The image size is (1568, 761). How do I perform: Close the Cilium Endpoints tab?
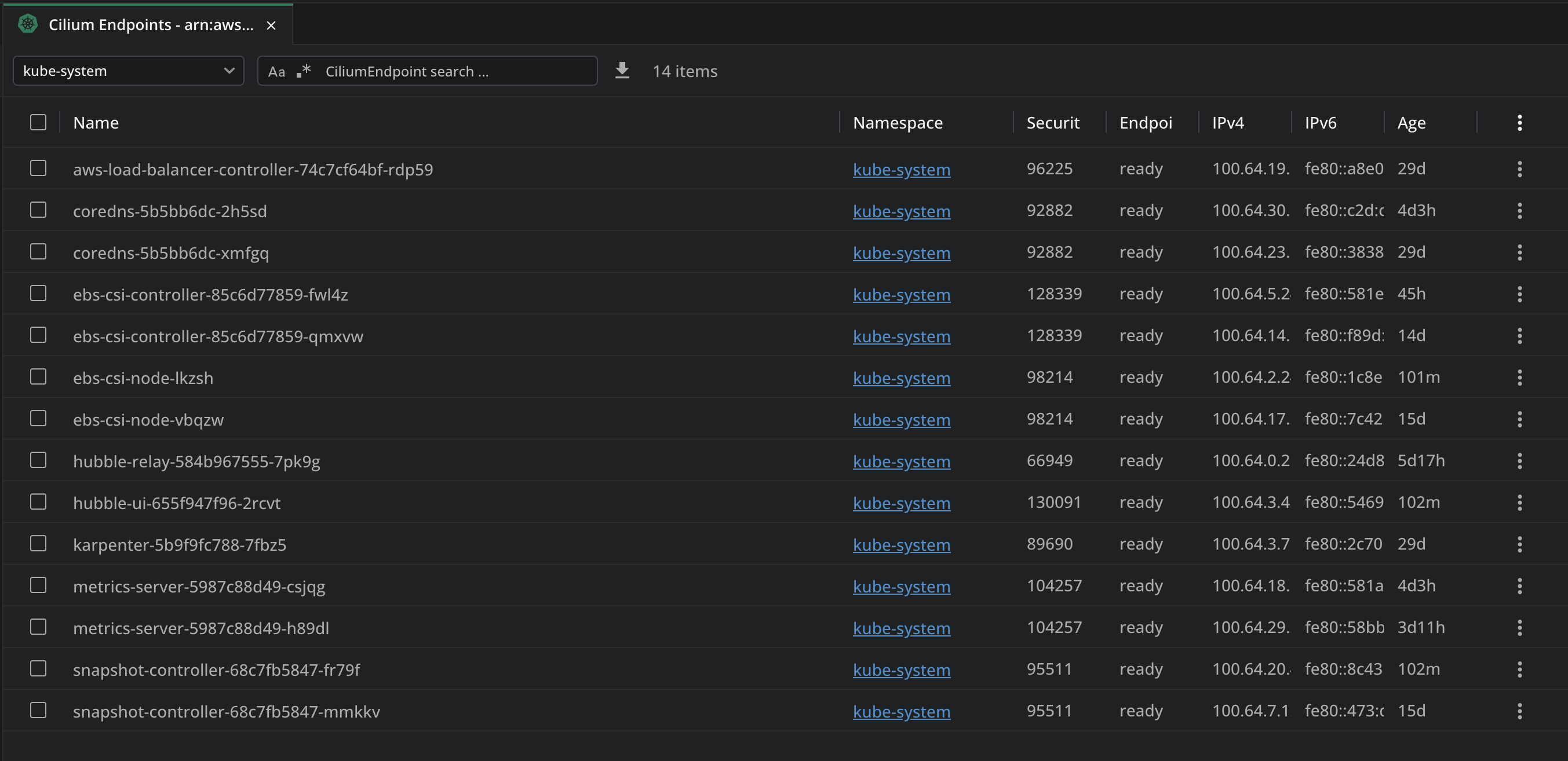[x=271, y=25]
